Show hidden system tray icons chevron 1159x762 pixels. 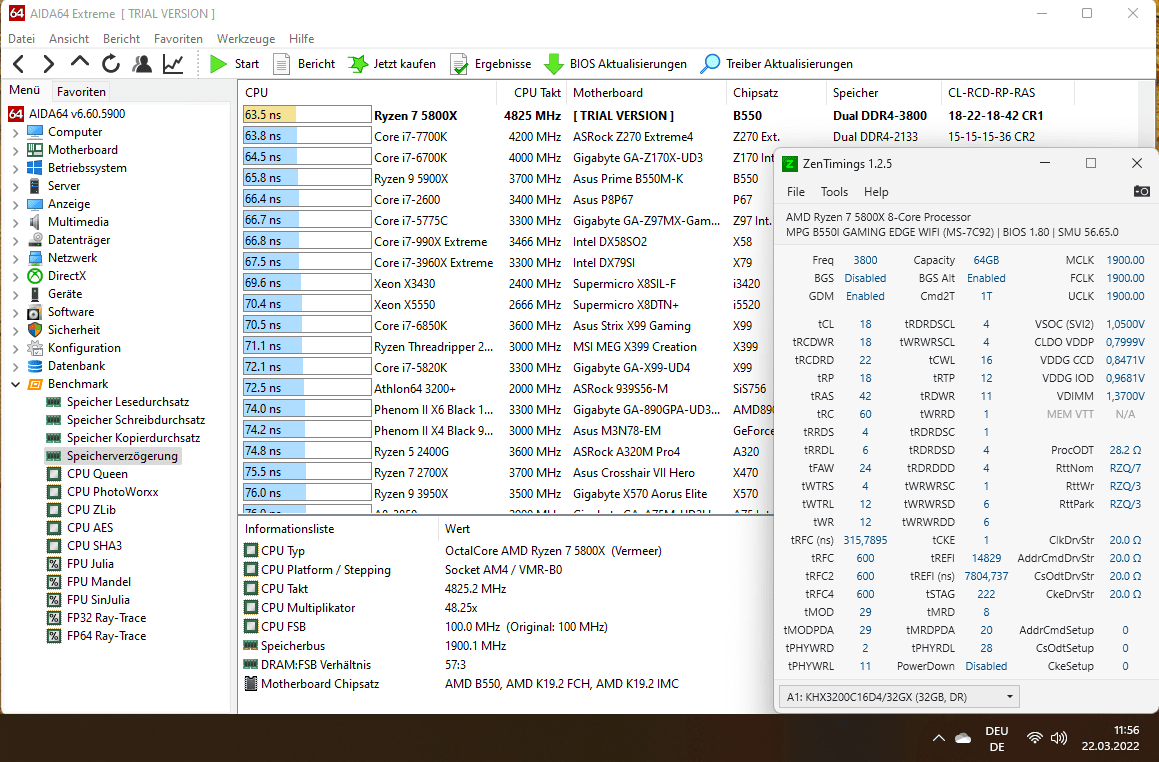[939, 738]
